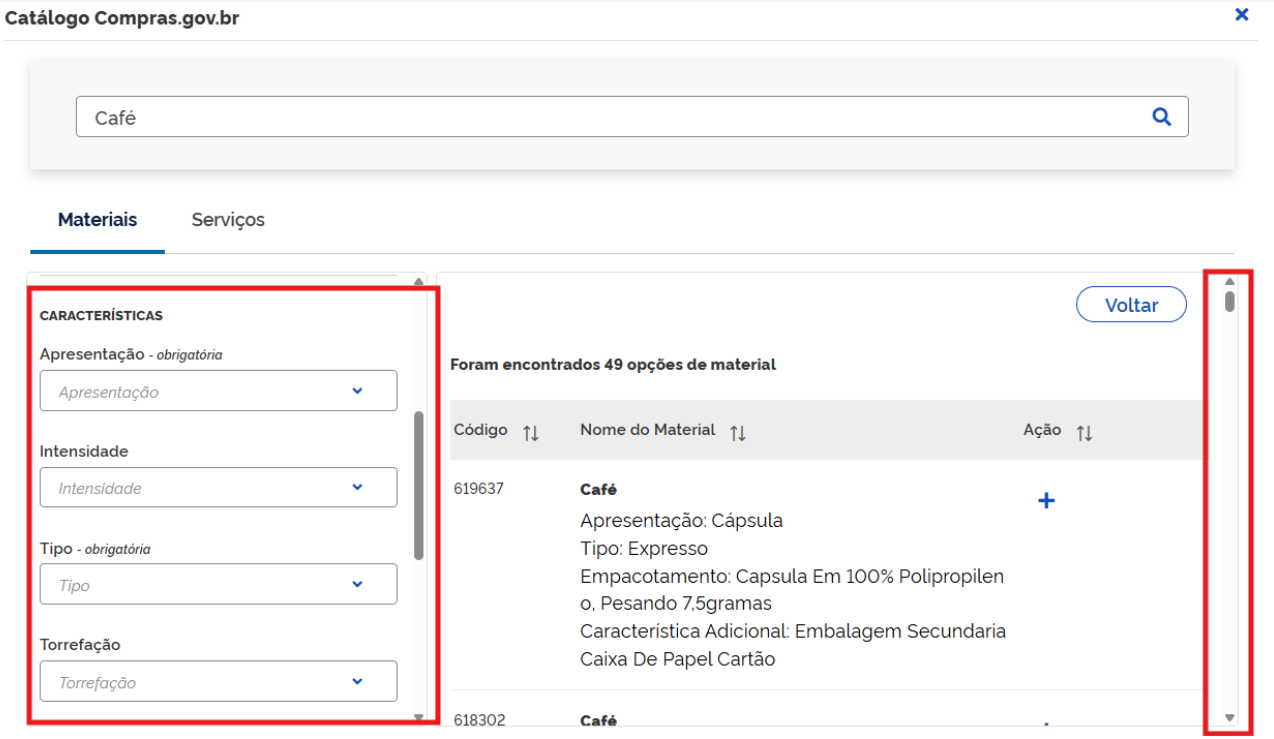Expand the Intensidade dropdown
This screenshot has width=1274, height=739.
click(x=218, y=488)
